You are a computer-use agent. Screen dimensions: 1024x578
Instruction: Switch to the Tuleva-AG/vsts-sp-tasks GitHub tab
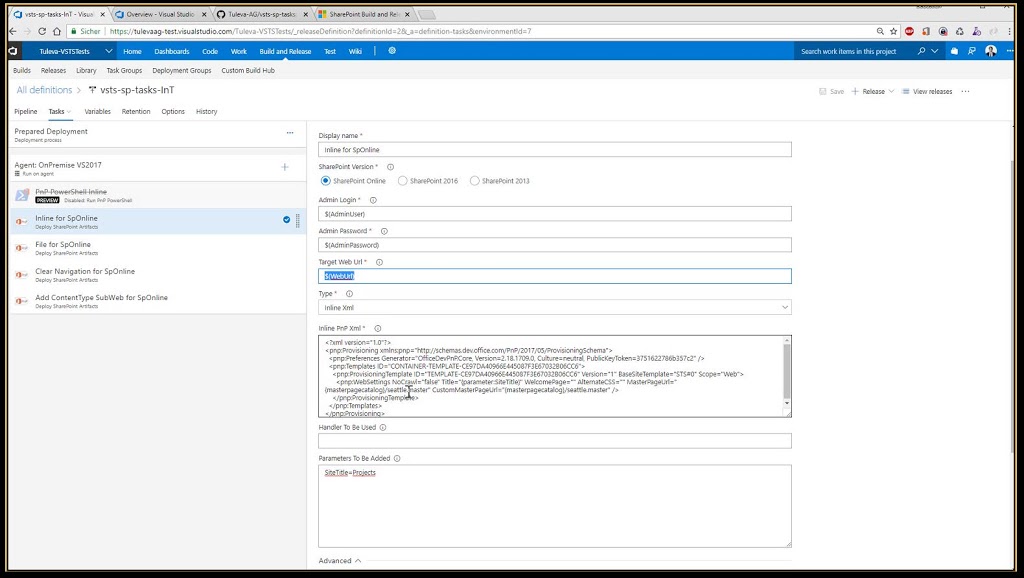point(261,14)
